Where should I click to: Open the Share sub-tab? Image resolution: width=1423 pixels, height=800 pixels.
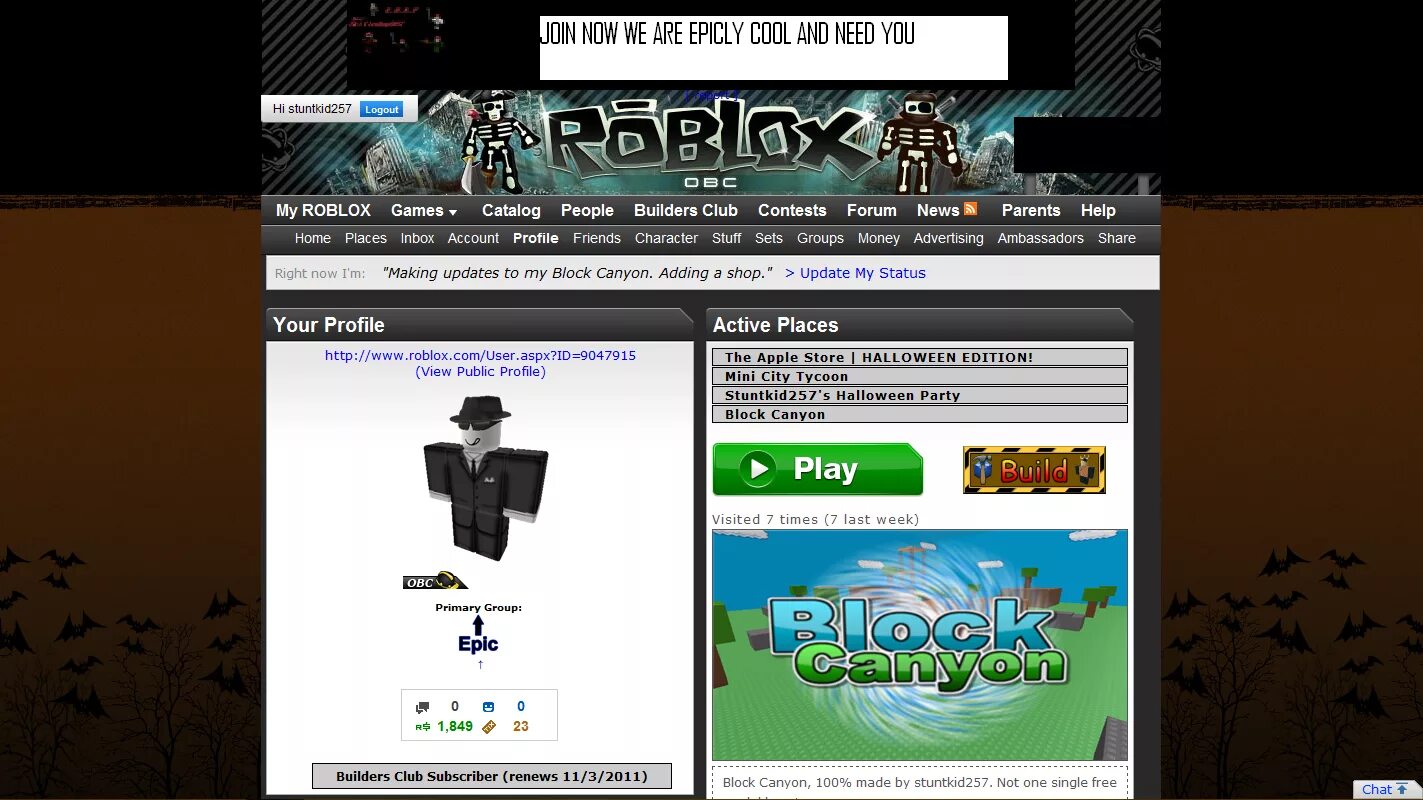(1117, 238)
